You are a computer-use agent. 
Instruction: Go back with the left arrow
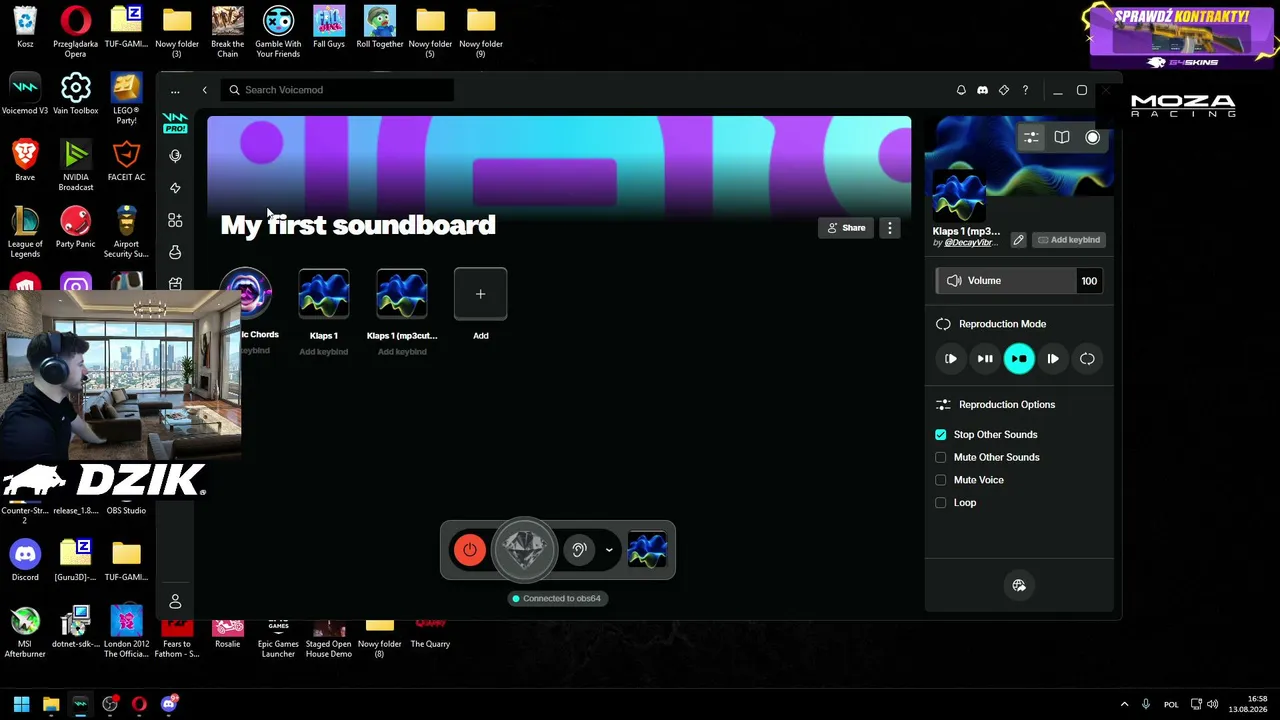coord(205,90)
